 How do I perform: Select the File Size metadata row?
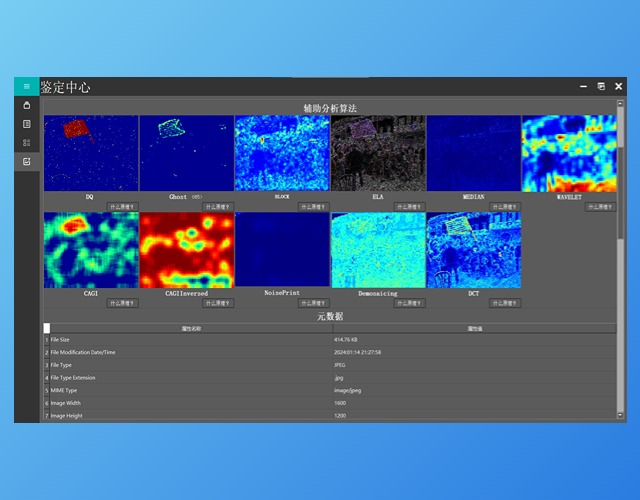330,340
